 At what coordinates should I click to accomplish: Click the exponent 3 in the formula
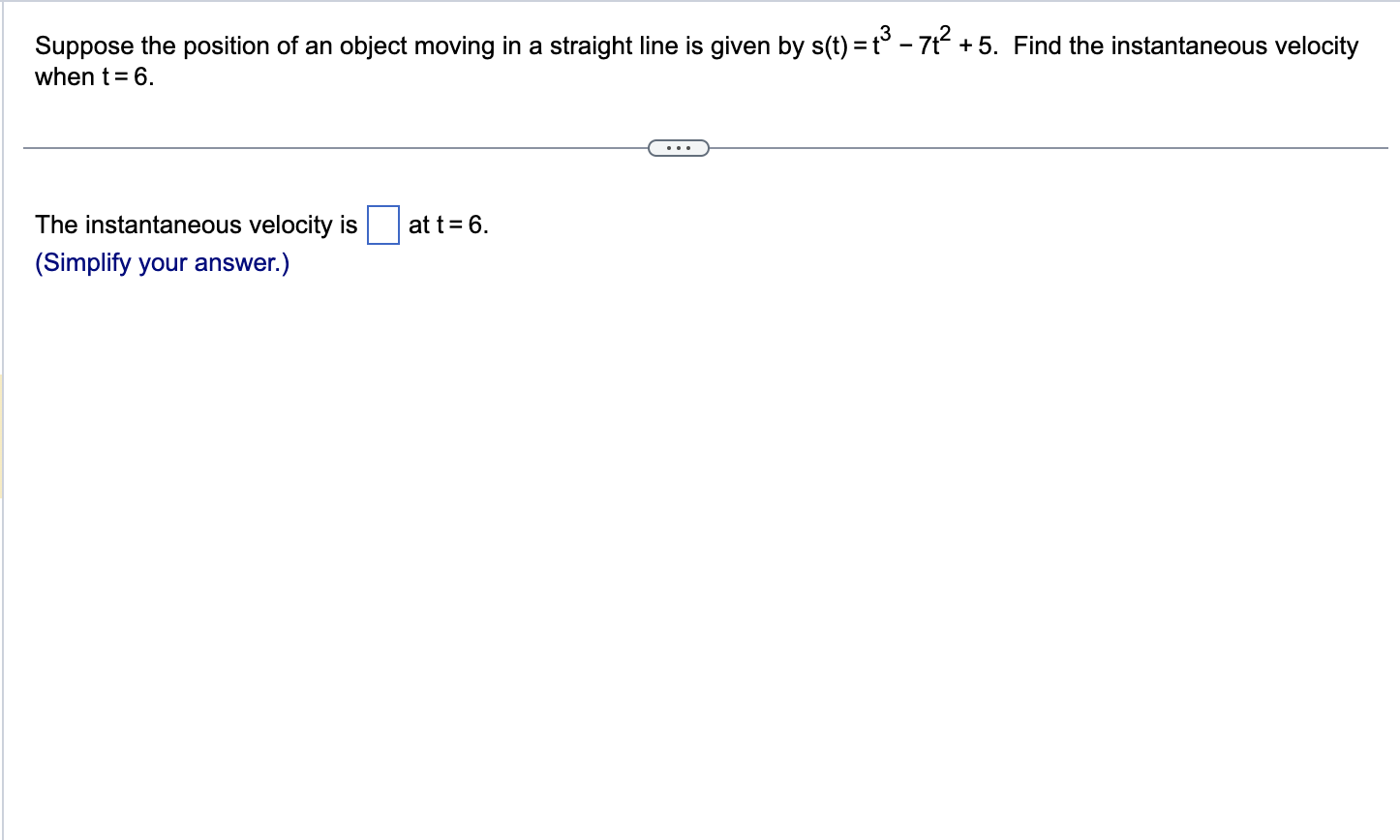[887, 35]
